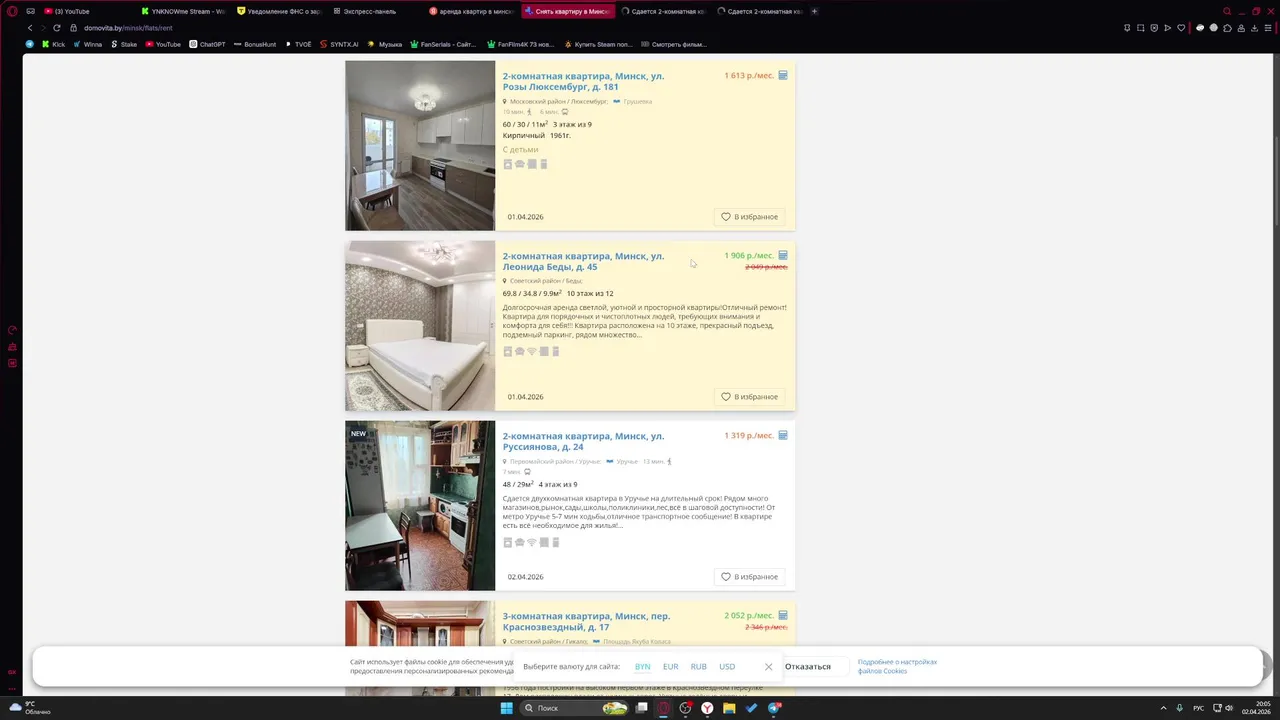Screen dimensions: 1280x720
Task: Open calculator icon next to 1 613 р./мес.
Action: pos(783,75)
